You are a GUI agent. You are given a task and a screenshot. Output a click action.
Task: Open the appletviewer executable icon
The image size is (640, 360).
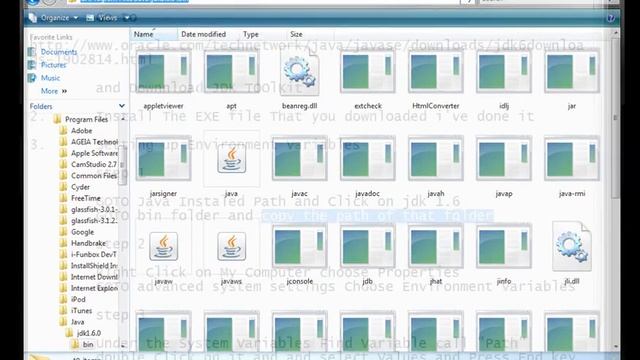pos(163,72)
